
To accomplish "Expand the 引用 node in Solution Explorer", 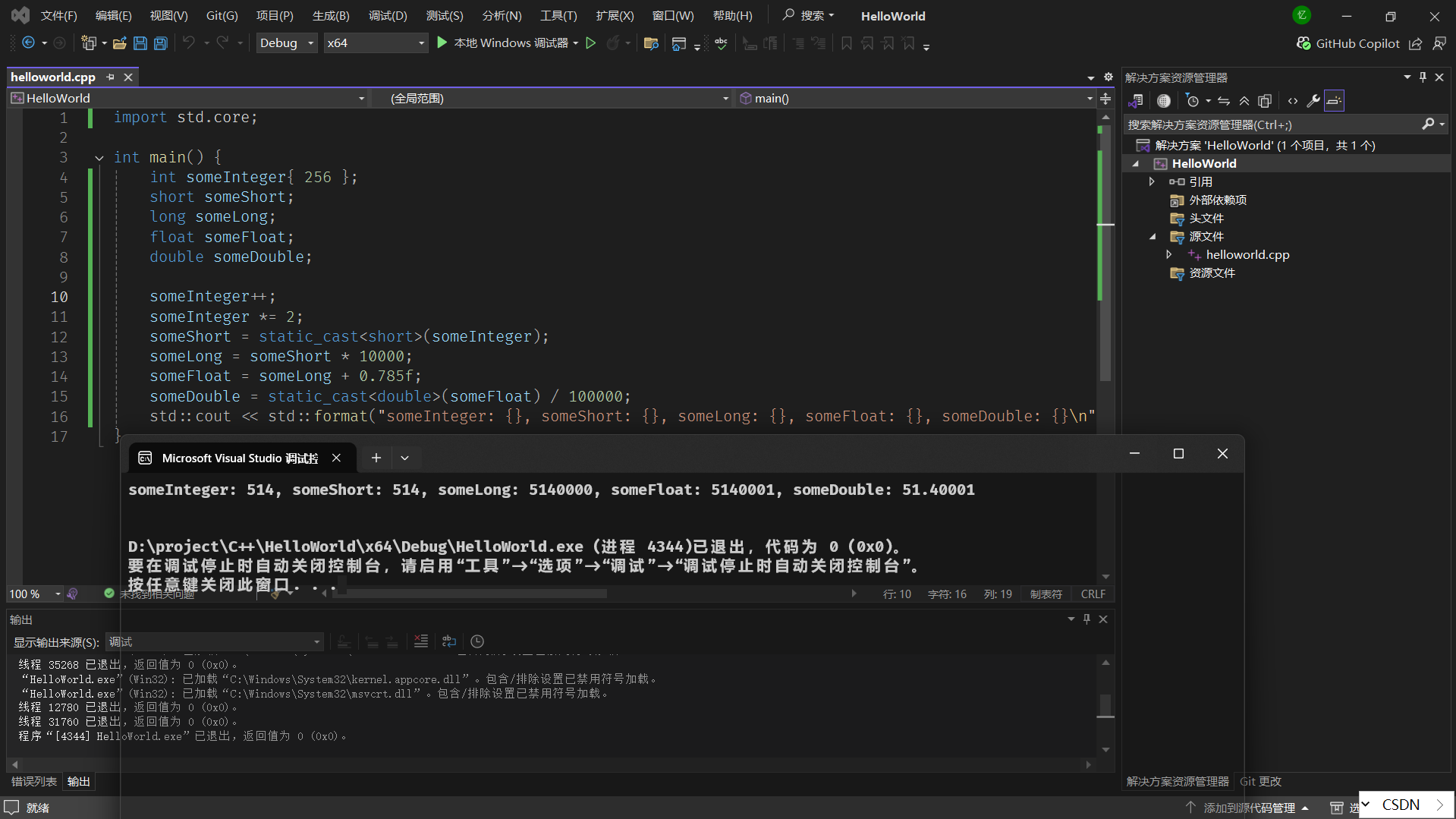I will click(x=1152, y=181).
